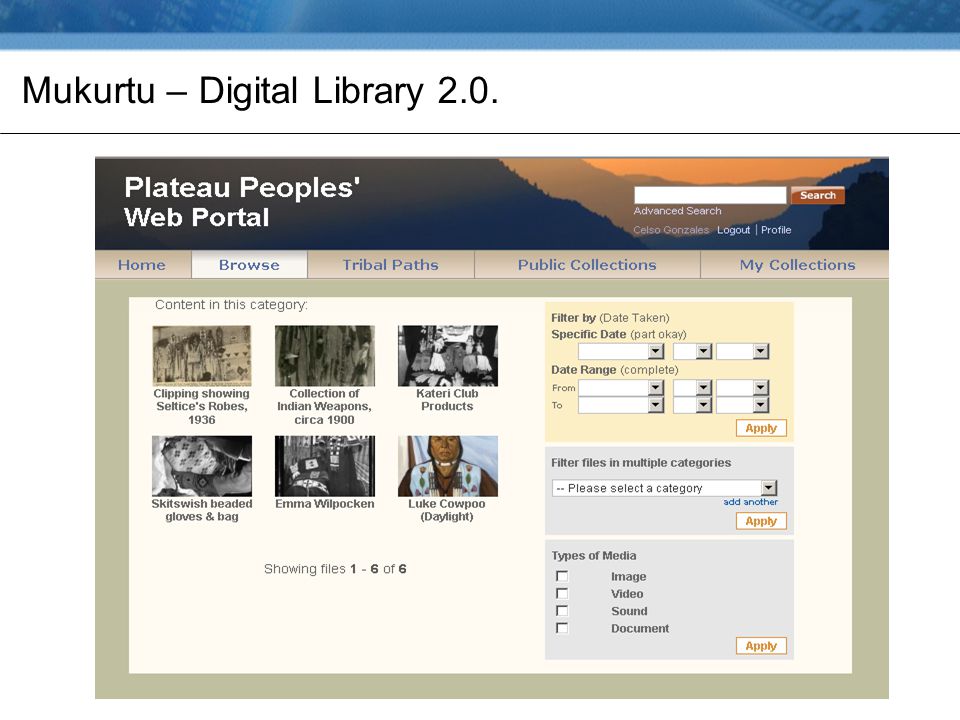960x720 pixels.
Task: Open the Kateri Club Products thumbnail
Action: (448, 356)
